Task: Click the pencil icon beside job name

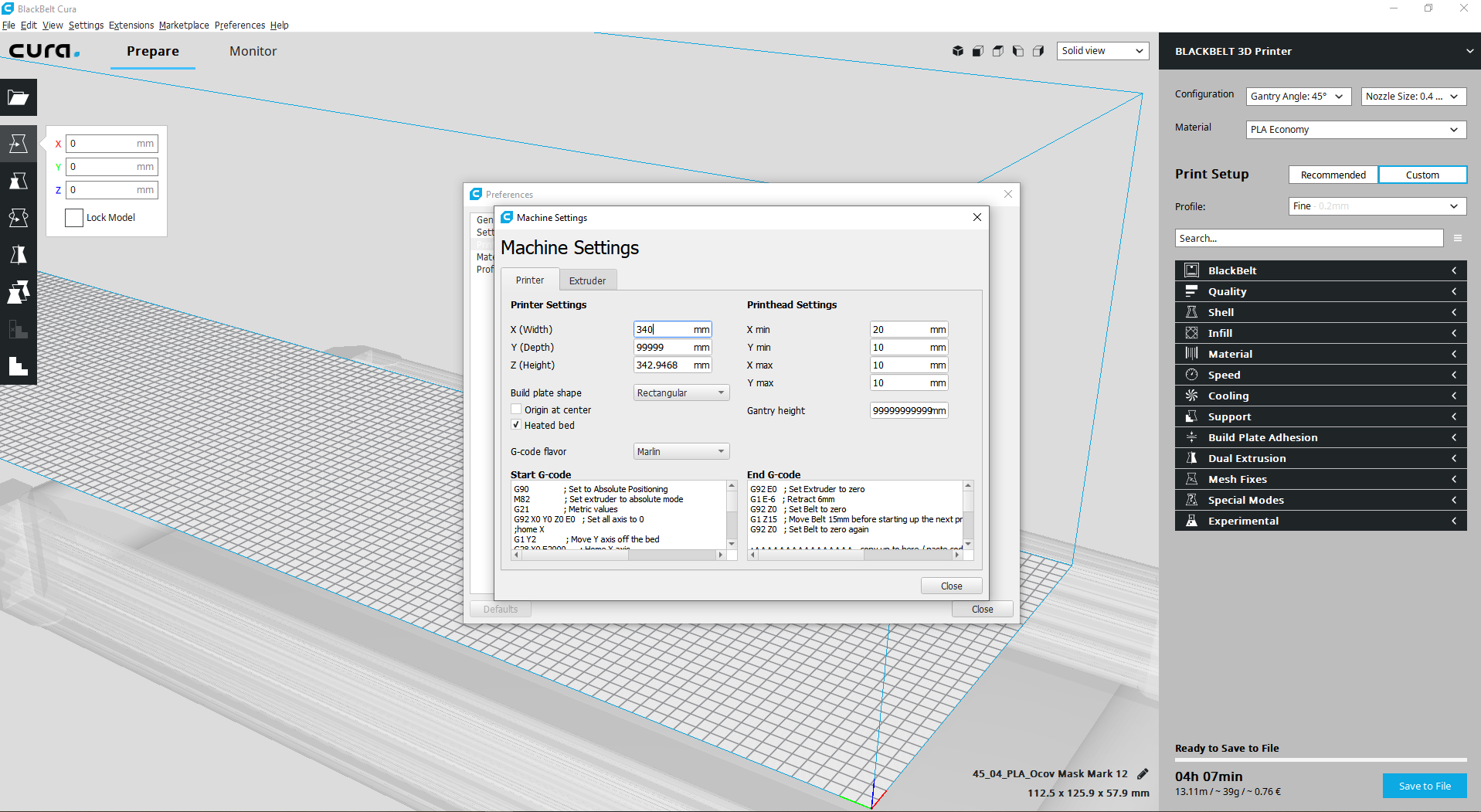Action: [1143, 773]
